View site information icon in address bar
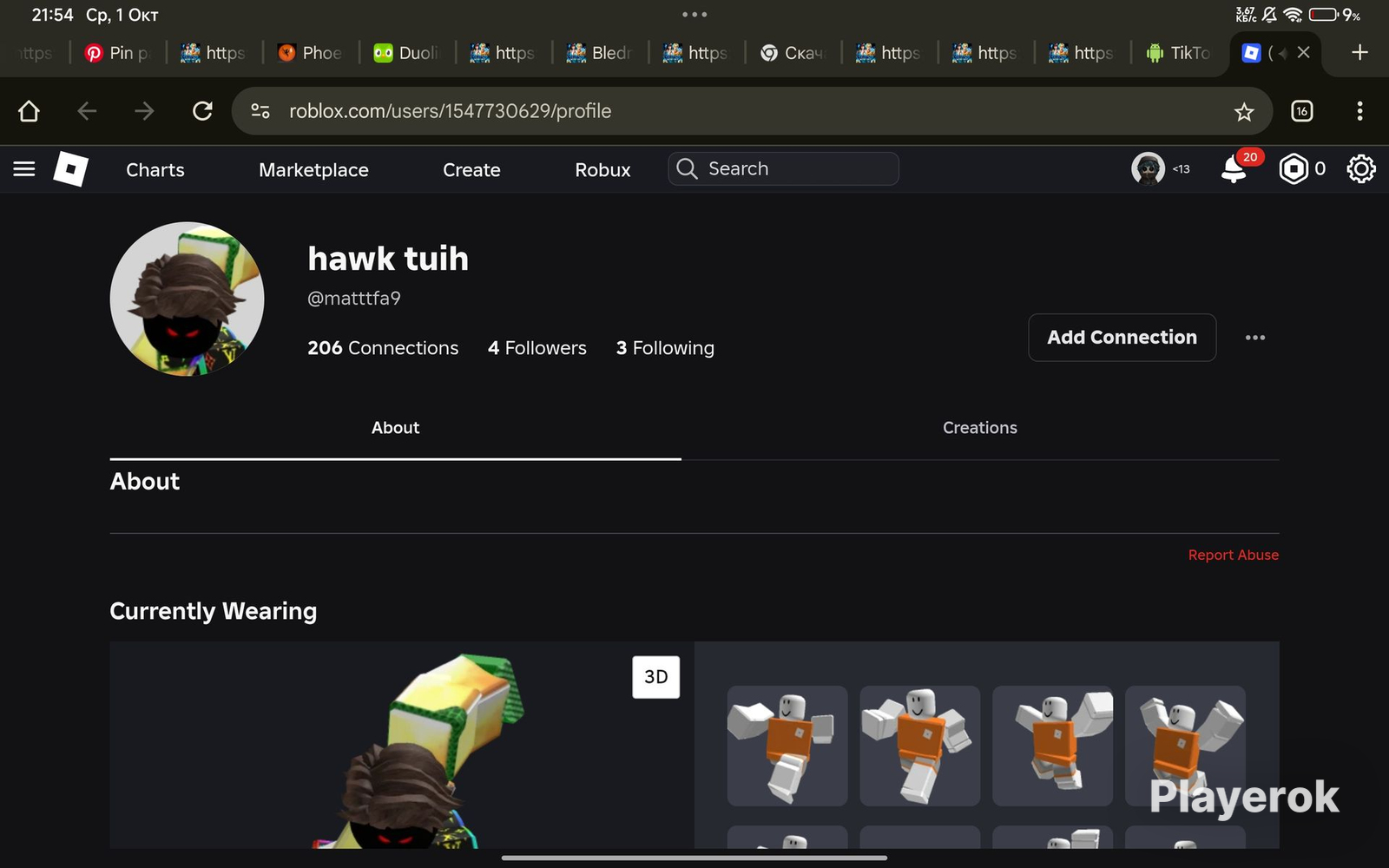The width and height of the screenshot is (1389, 868). (x=260, y=111)
